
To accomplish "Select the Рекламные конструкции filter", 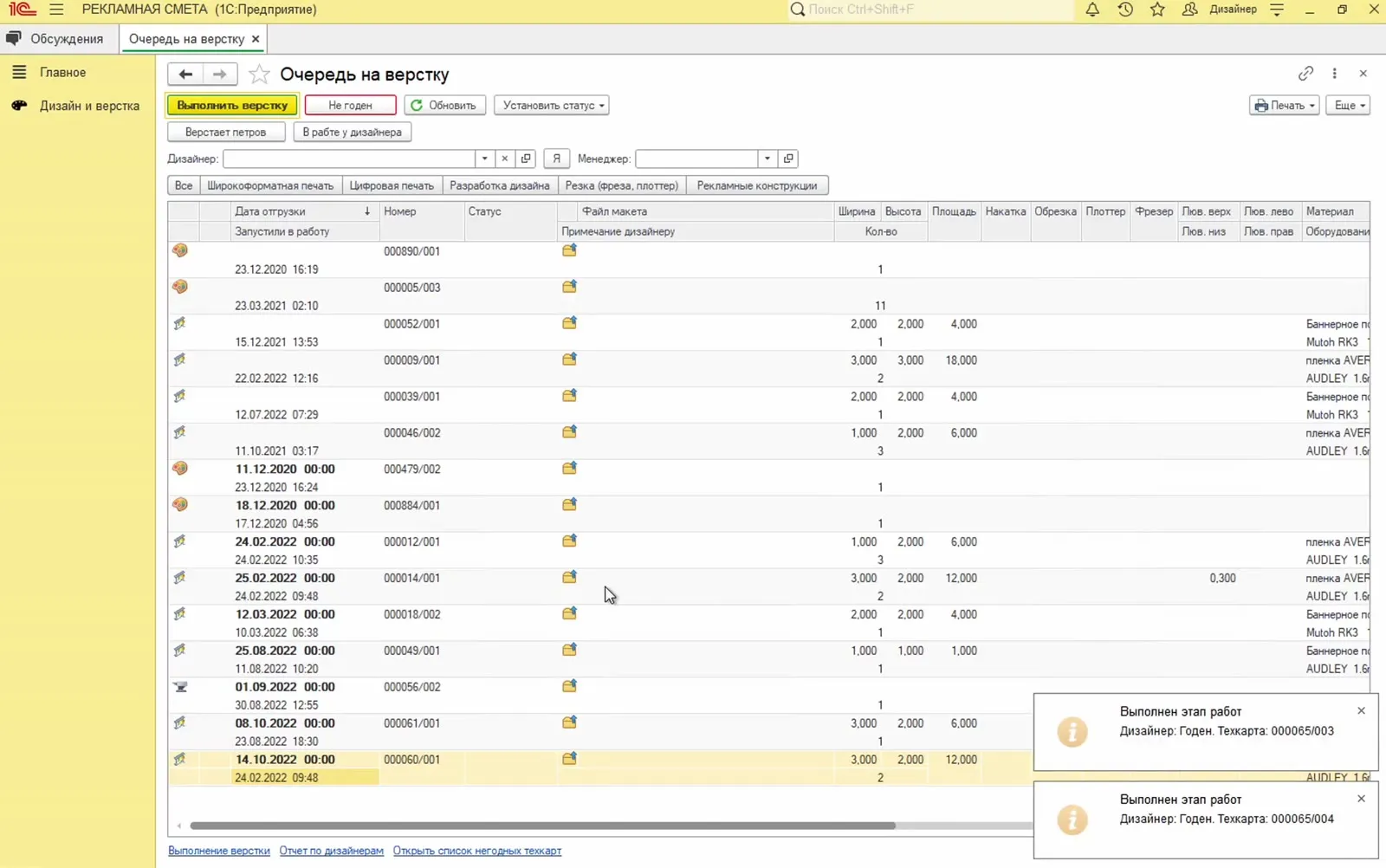I will [x=757, y=185].
